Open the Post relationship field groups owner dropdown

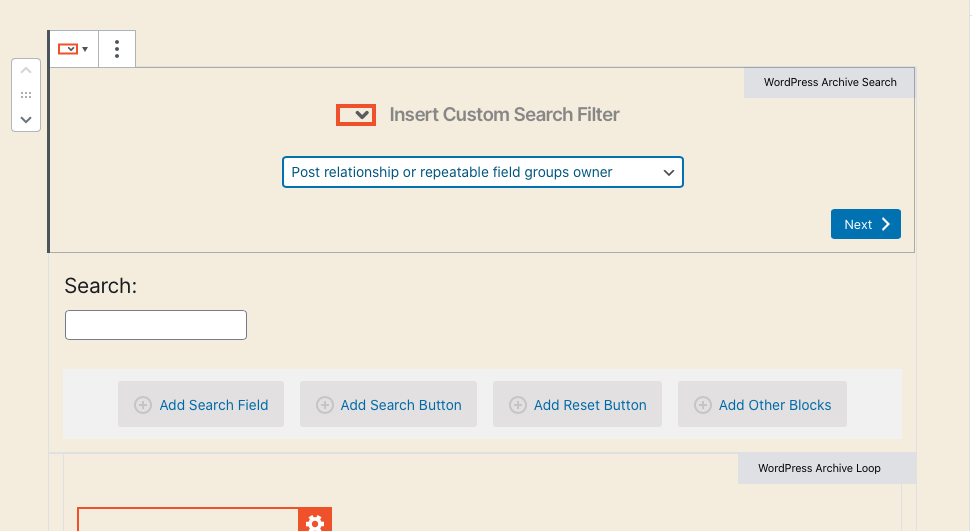pyautogui.click(x=482, y=172)
